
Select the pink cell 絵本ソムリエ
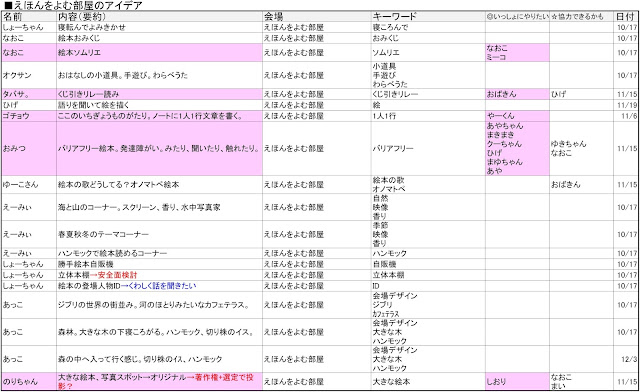159,53
